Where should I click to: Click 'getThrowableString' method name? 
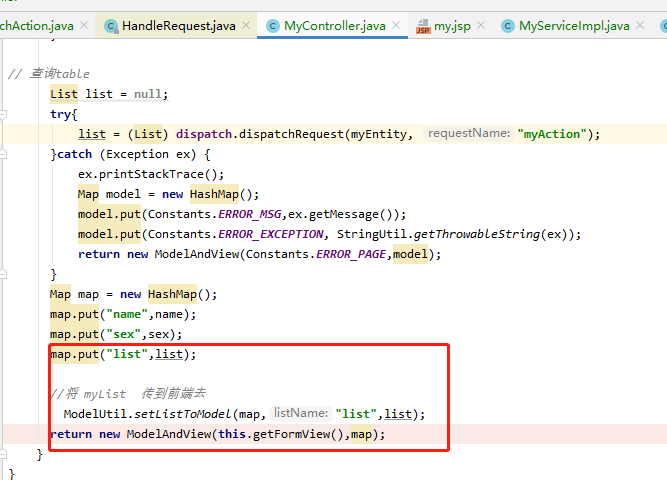(x=477, y=234)
